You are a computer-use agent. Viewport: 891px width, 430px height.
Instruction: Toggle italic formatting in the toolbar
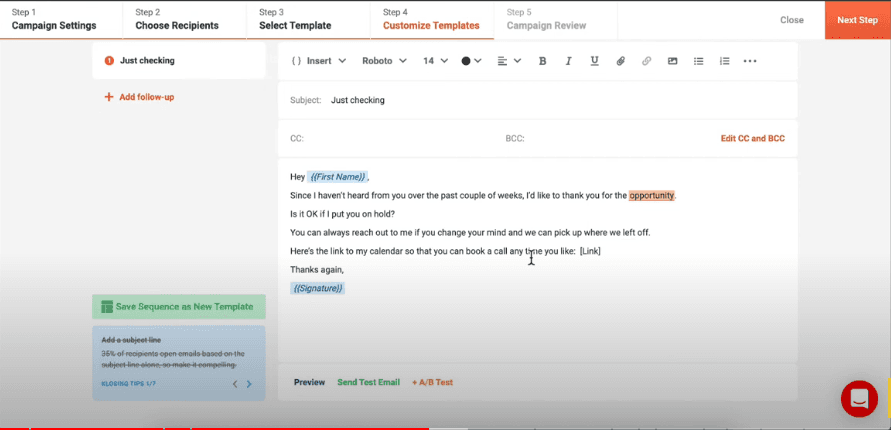coord(568,61)
